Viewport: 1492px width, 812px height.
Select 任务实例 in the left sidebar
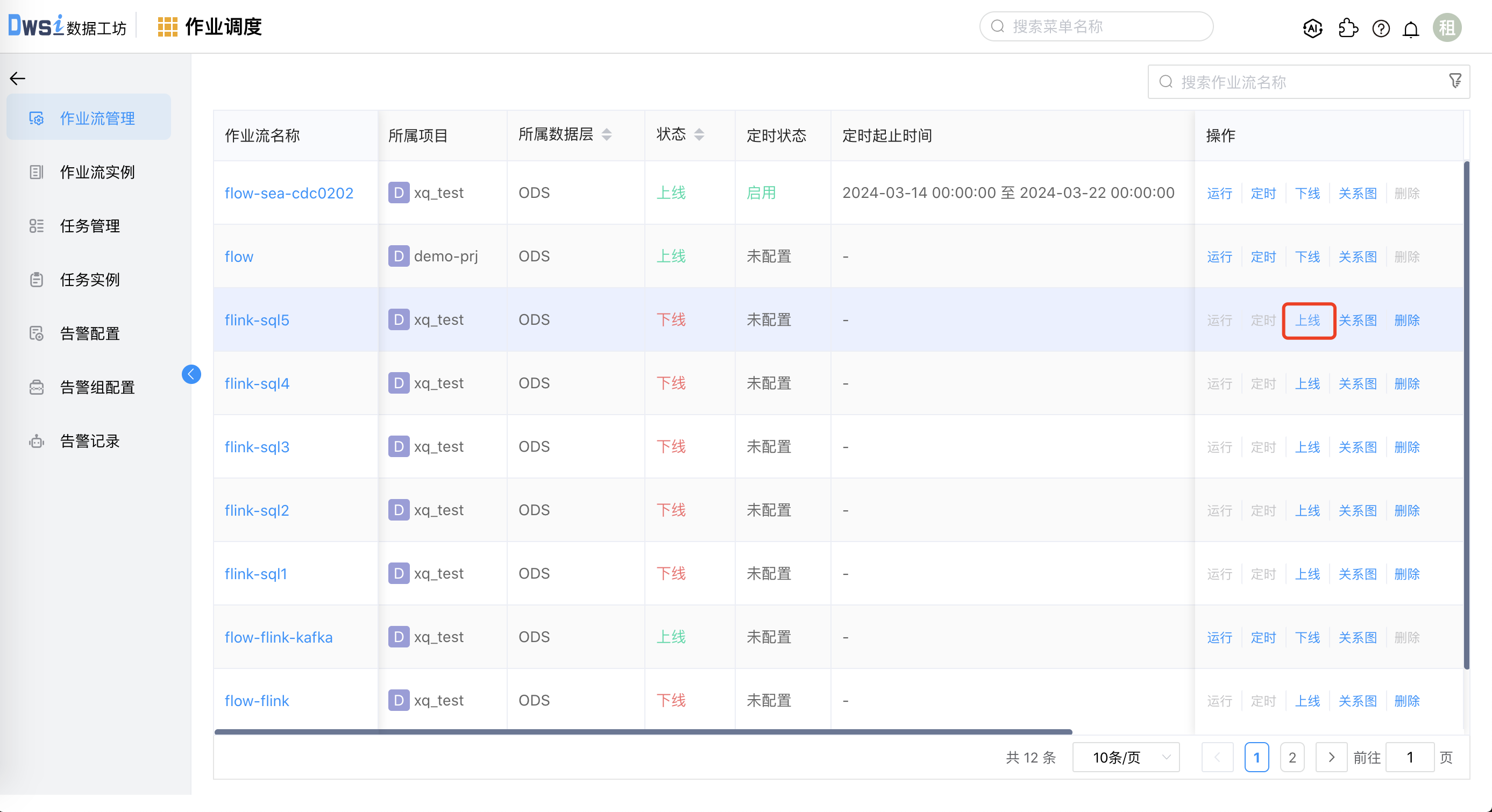pos(90,280)
